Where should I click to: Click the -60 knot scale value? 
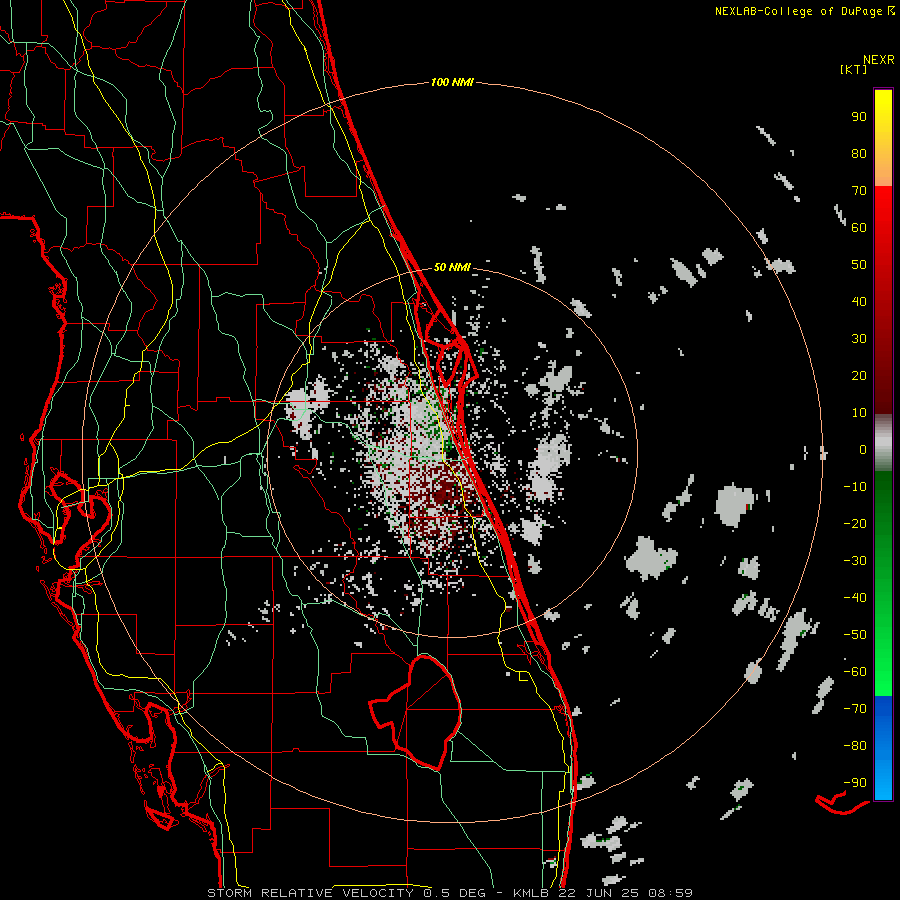pyautogui.click(x=855, y=672)
